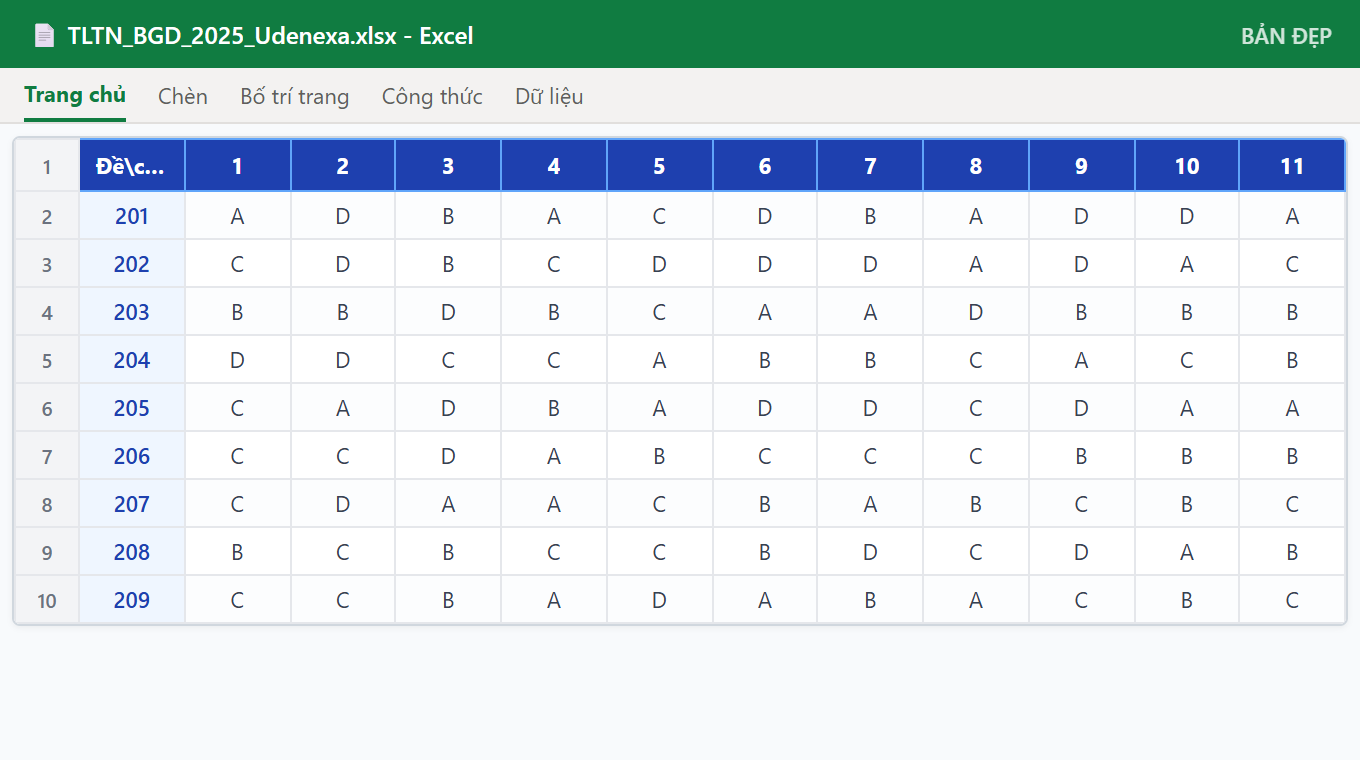Image resolution: width=1360 pixels, height=760 pixels.
Task: Select exam code cell 205
Action: [x=133, y=408]
